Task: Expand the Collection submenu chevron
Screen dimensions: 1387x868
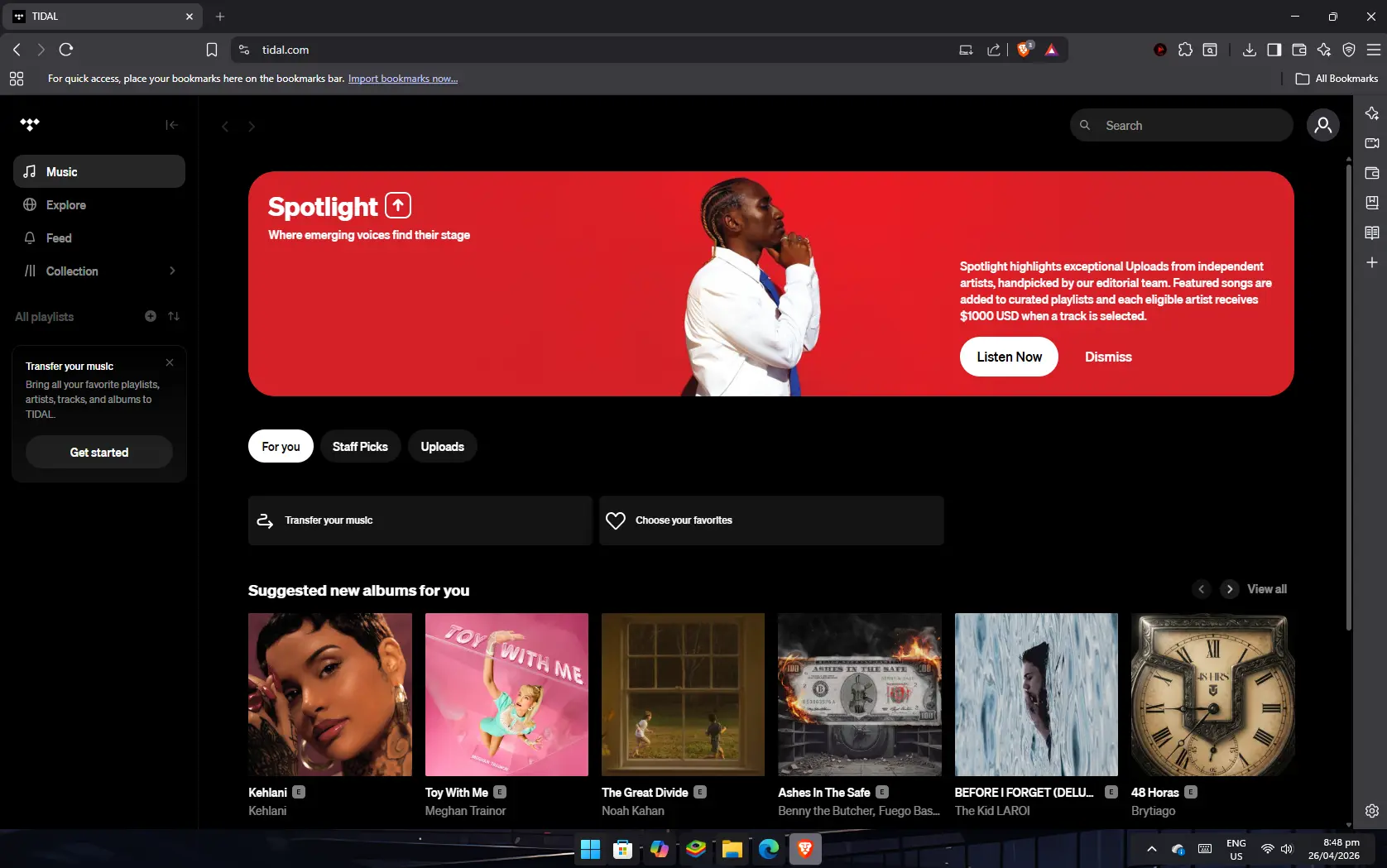Action: [172, 271]
